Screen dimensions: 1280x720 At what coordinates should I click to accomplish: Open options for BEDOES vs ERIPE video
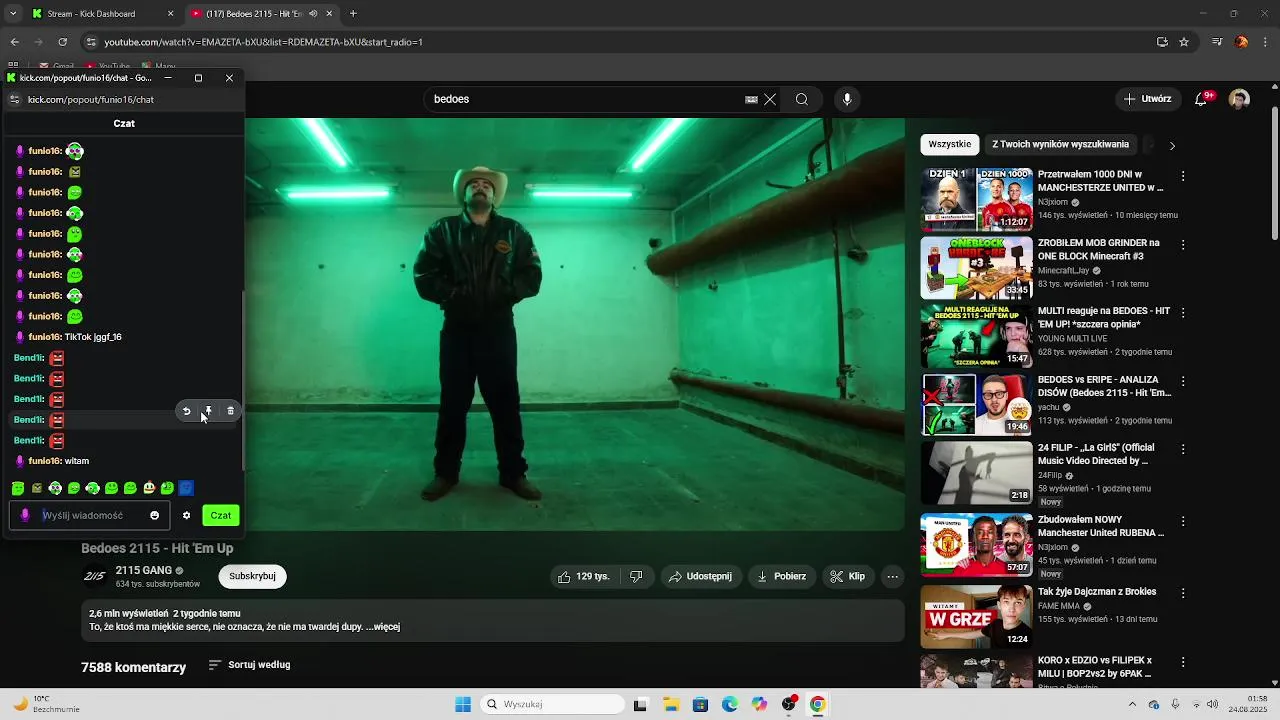tap(1183, 382)
